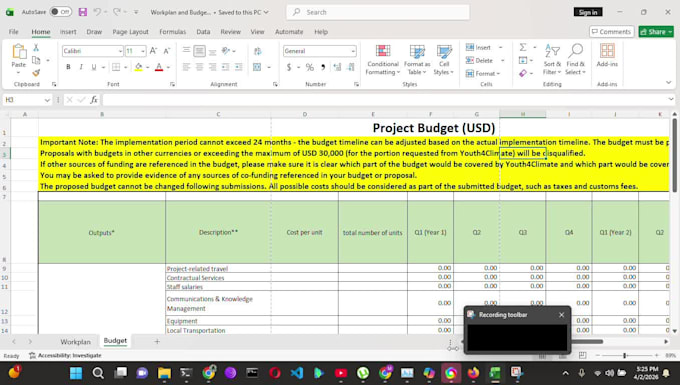
Task: Open the Windows Start button on taskbar
Action: pos(76,373)
